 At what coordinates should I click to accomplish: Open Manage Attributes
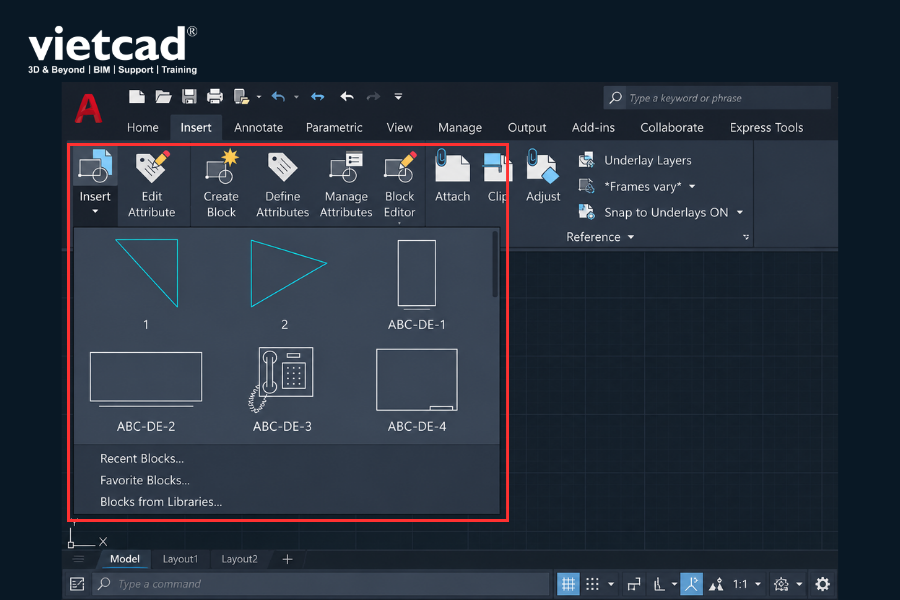click(346, 184)
